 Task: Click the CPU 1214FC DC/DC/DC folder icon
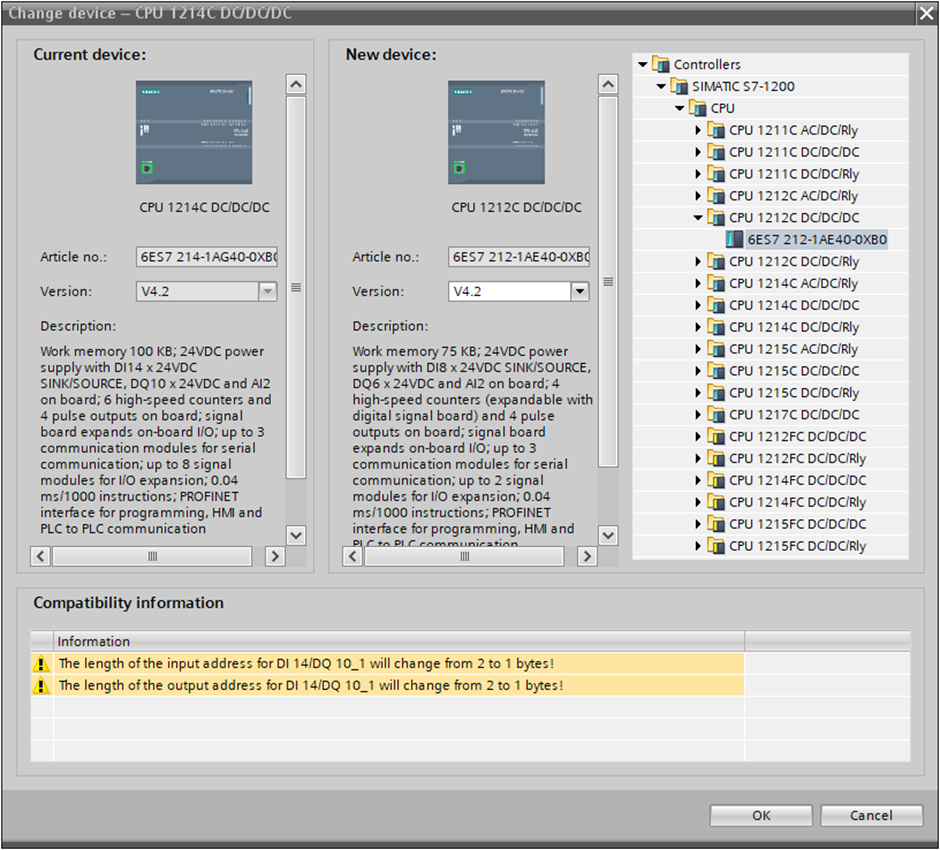click(x=716, y=480)
